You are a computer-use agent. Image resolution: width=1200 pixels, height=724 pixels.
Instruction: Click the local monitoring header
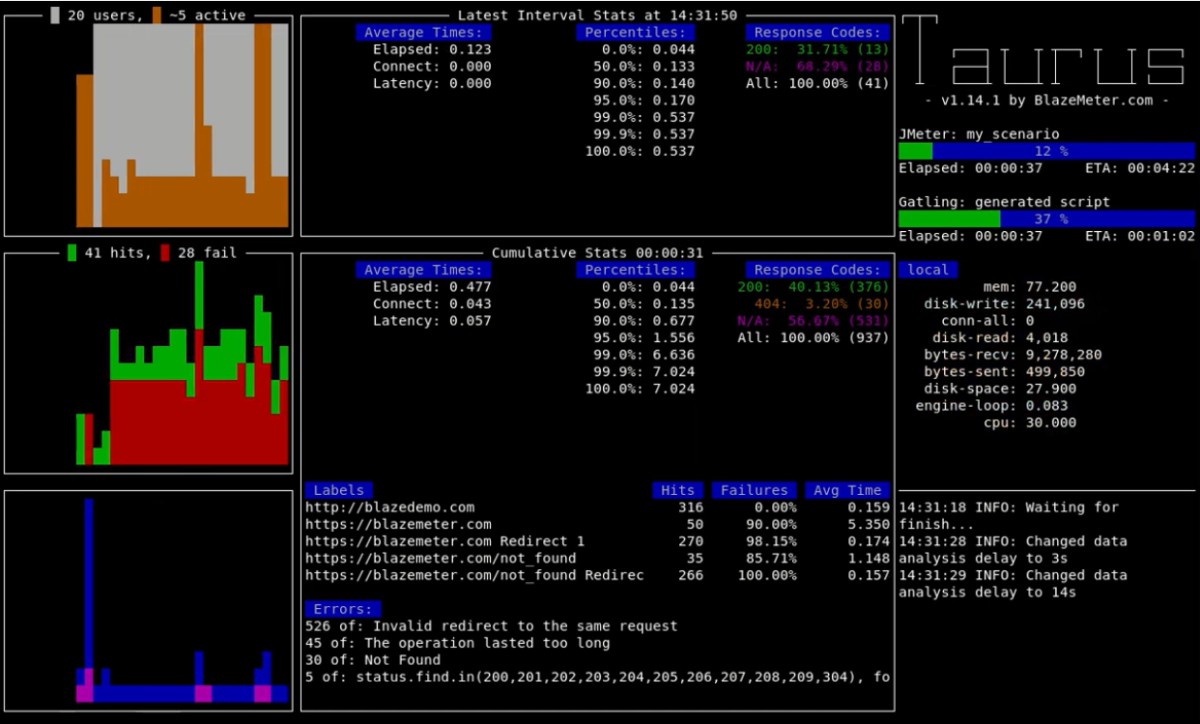pos(927,270)
